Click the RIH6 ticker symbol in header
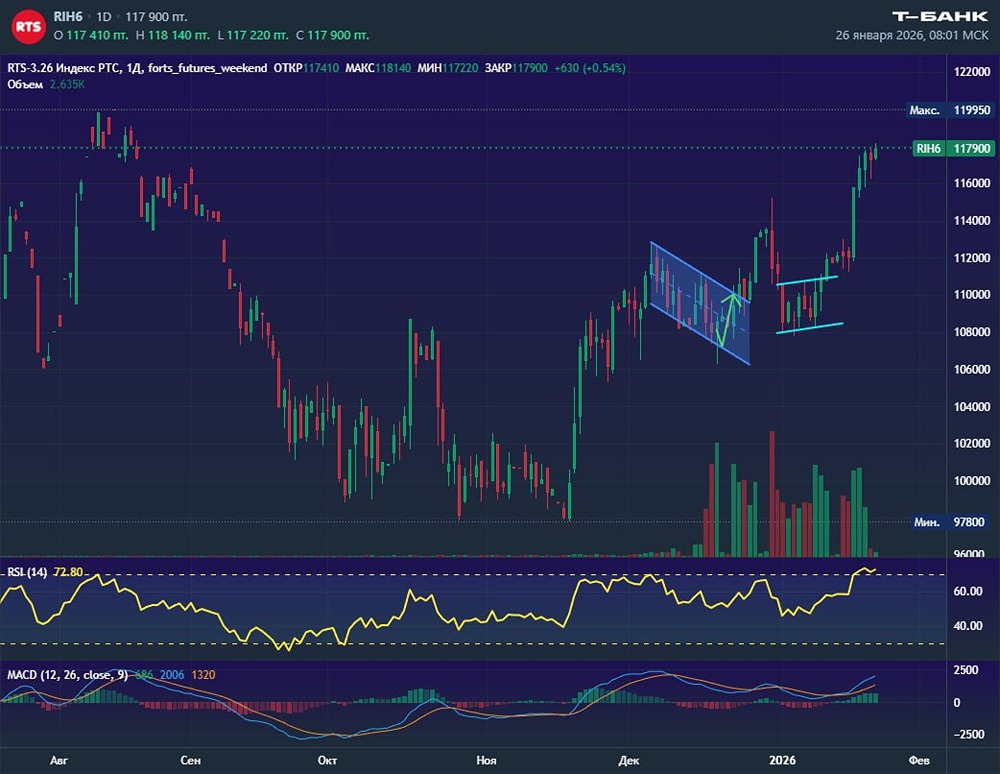 point(68,17)
